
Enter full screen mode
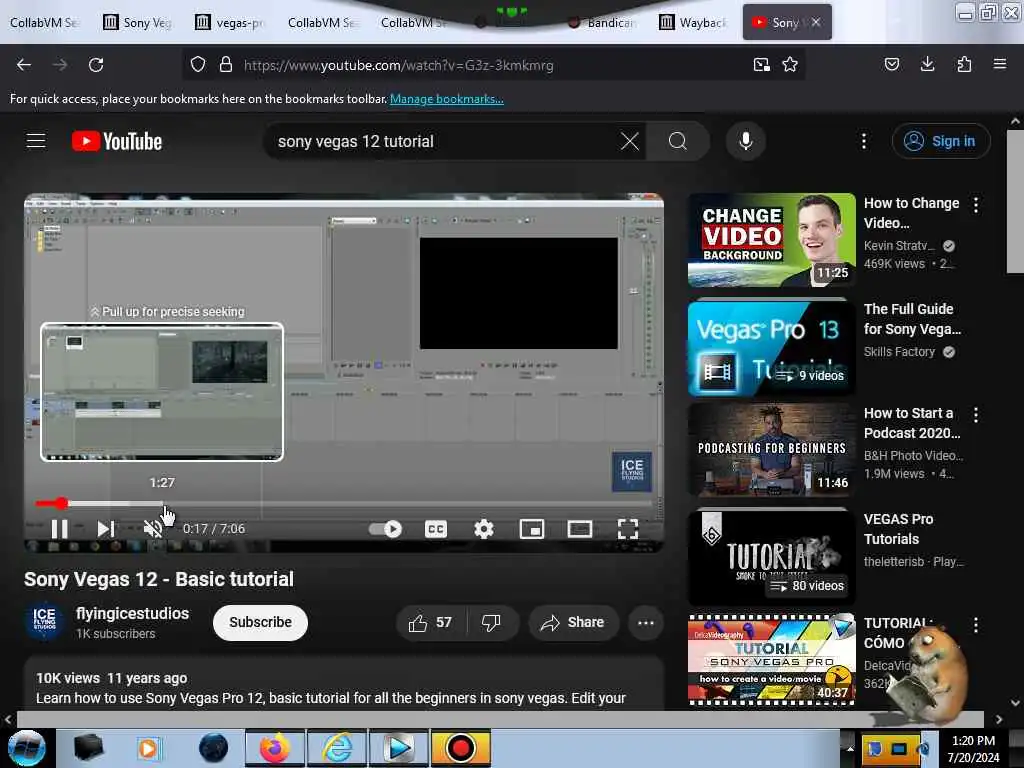[628, 529]
